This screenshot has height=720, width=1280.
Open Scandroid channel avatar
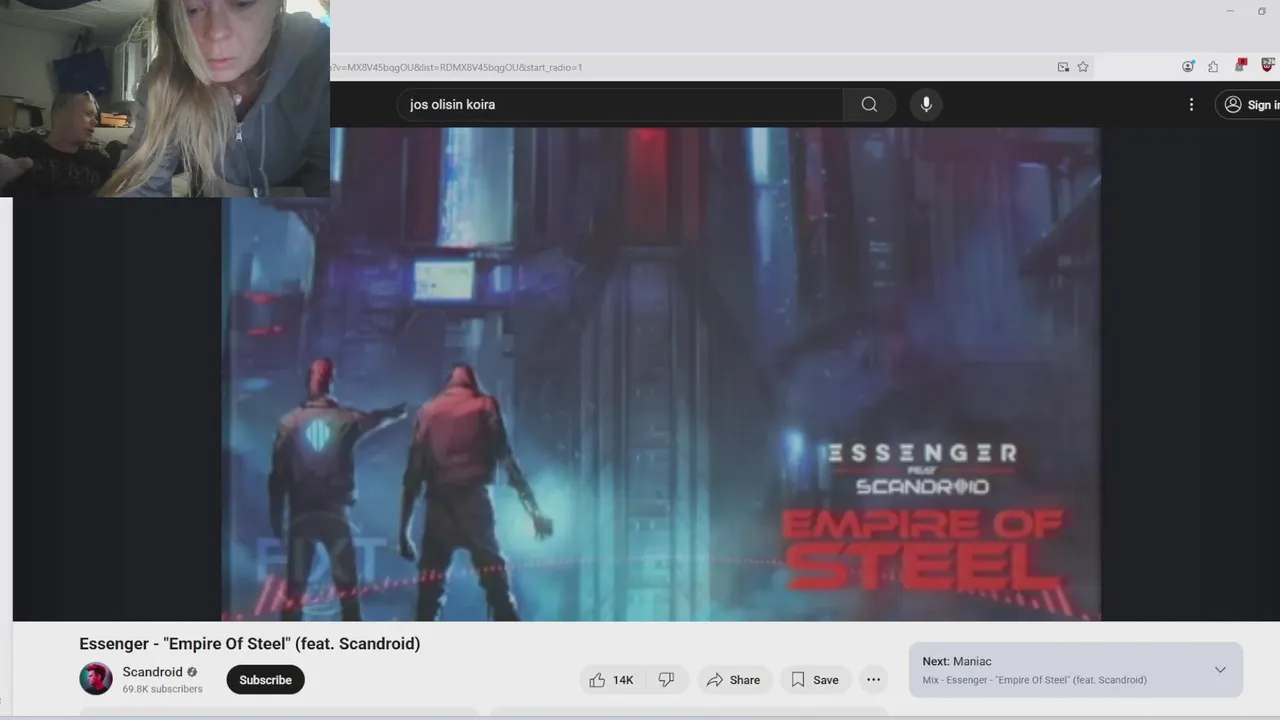pyautogui.click(x=96, y=679)
